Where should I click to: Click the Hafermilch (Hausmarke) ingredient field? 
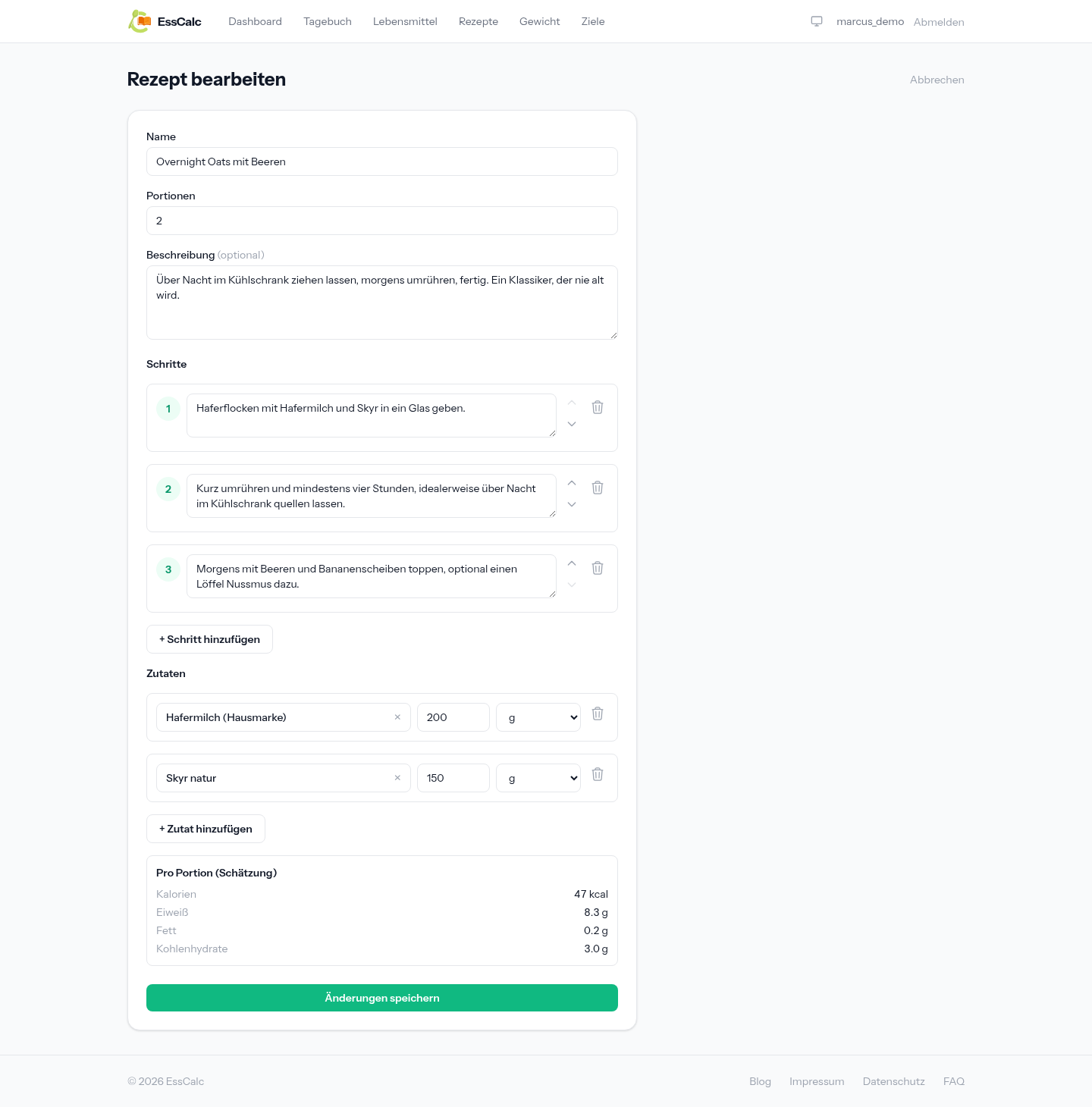pos(284,717)
